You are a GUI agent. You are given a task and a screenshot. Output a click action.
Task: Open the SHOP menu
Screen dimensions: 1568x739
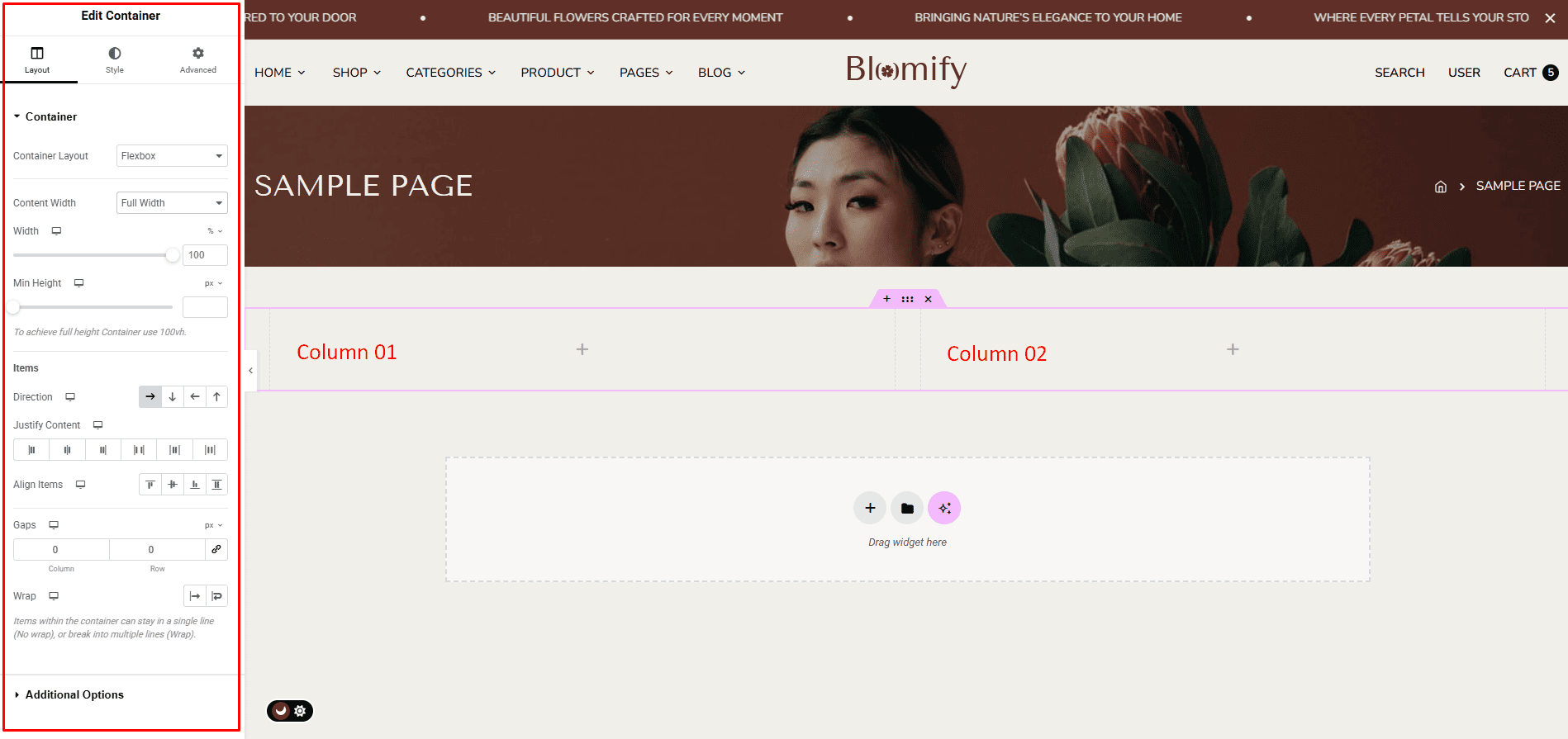(x=357, y=73)
